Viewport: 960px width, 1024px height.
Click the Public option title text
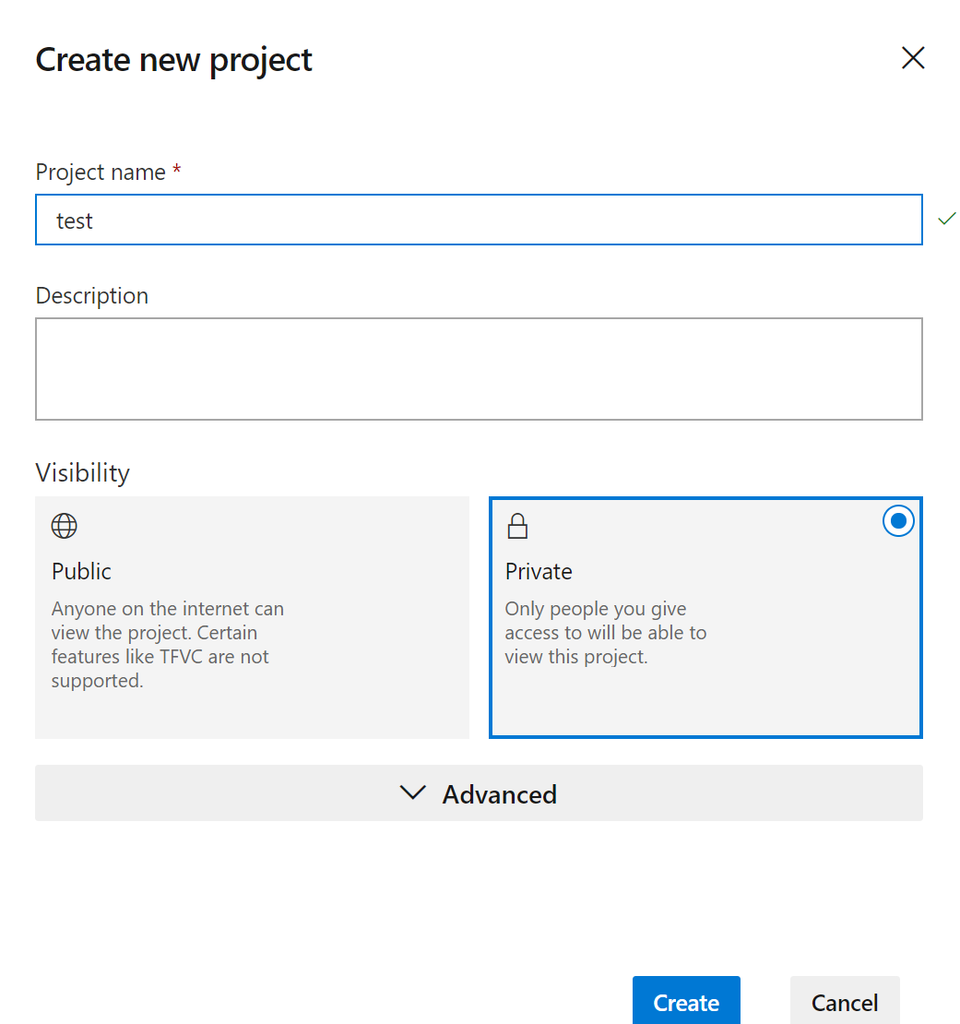81,571
